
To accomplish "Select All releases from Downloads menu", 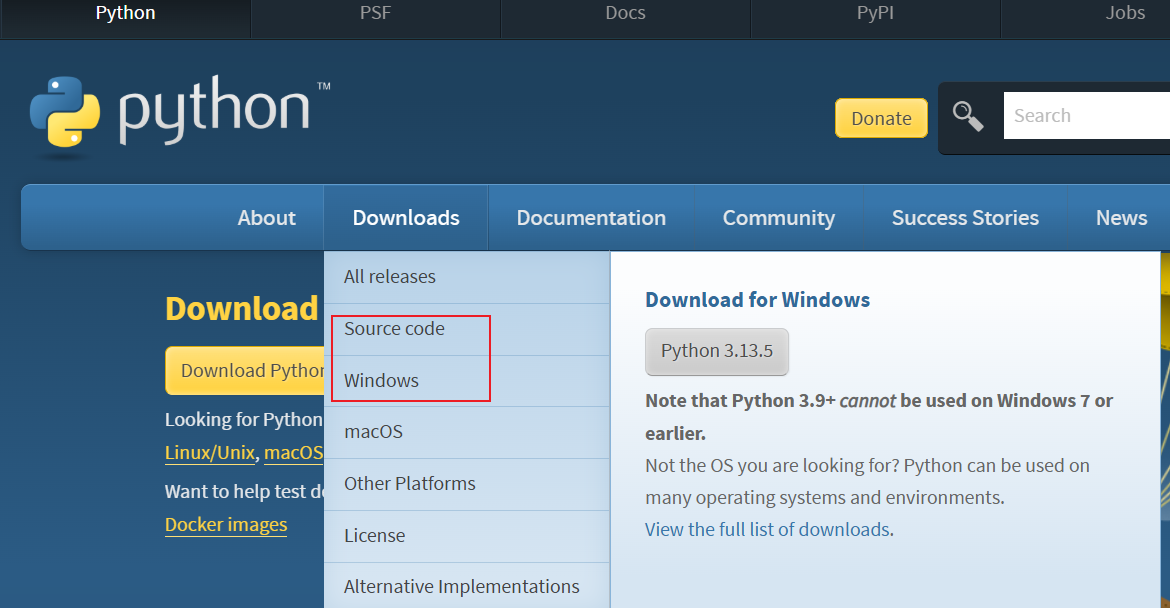I will click(390, 277).
